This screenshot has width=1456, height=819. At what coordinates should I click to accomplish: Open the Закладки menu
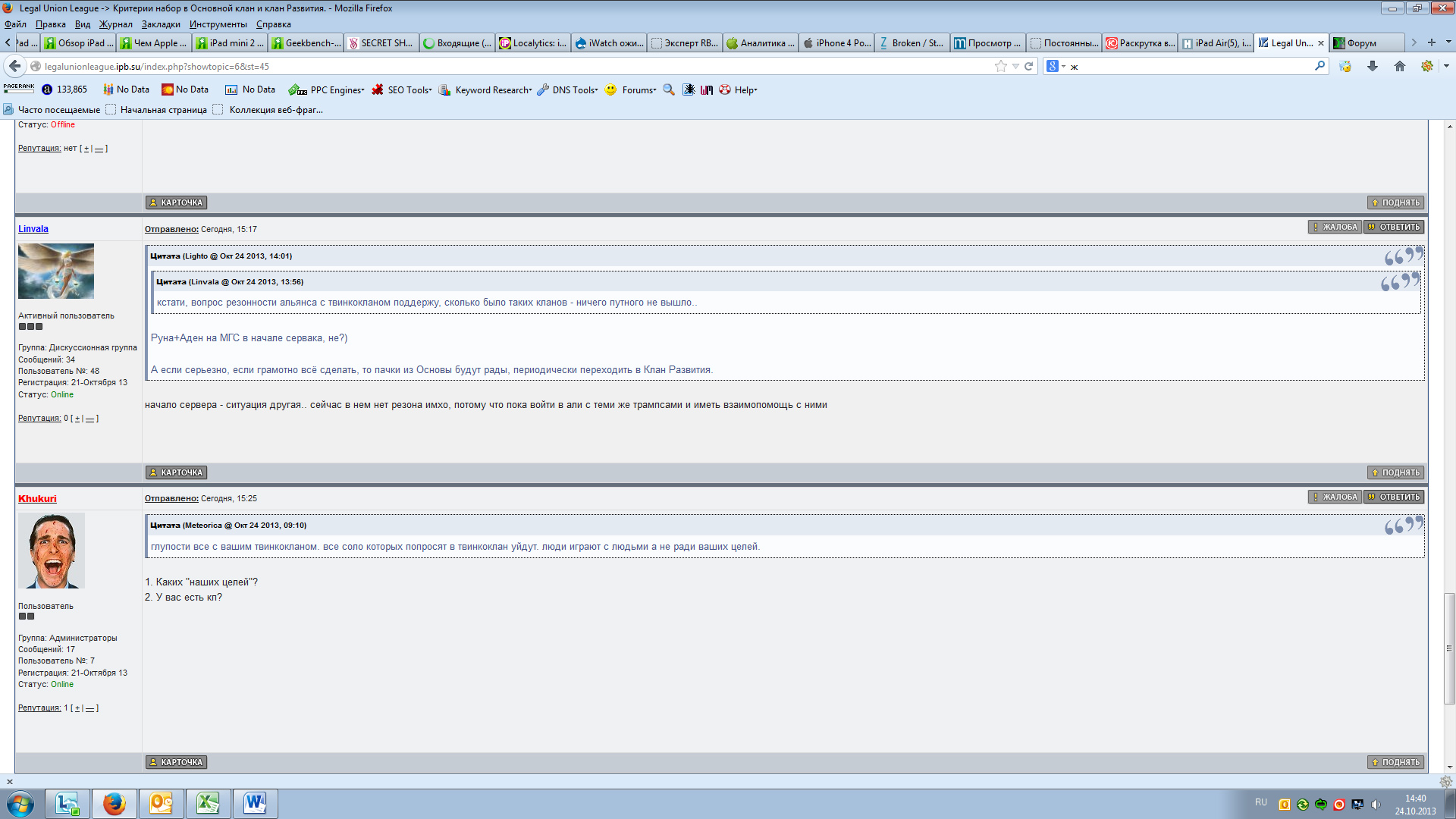coord(161,24)
